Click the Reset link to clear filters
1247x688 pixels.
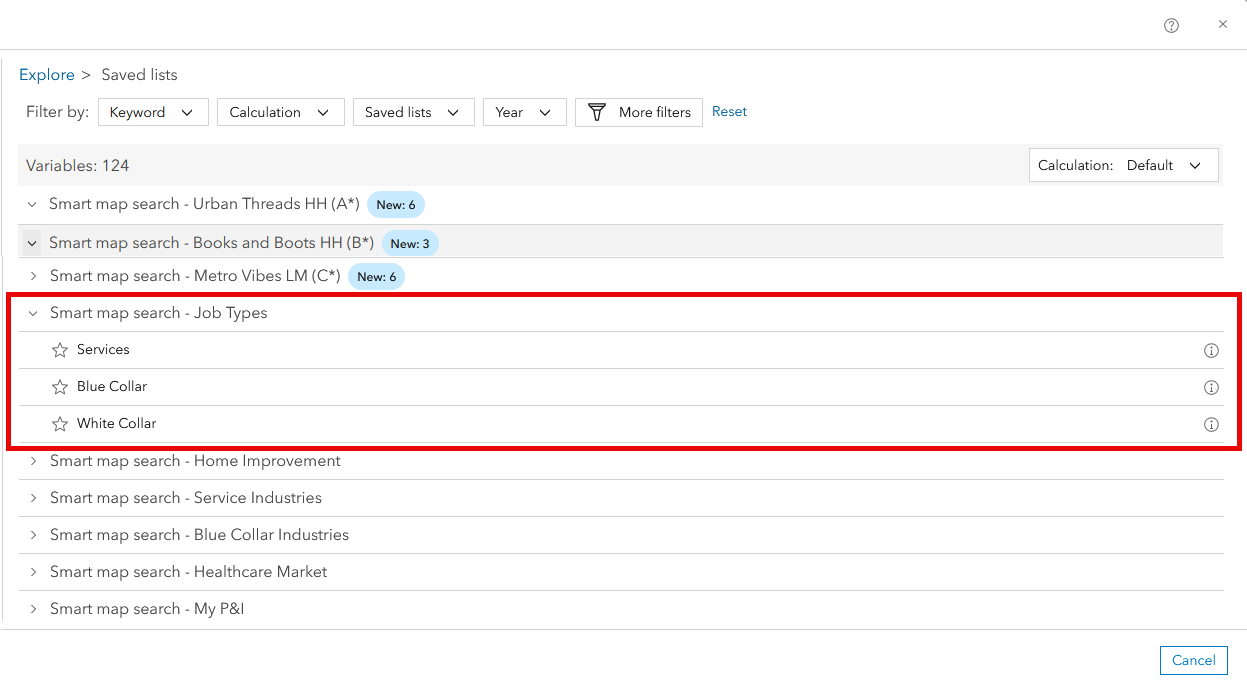[x=729, y=112]
